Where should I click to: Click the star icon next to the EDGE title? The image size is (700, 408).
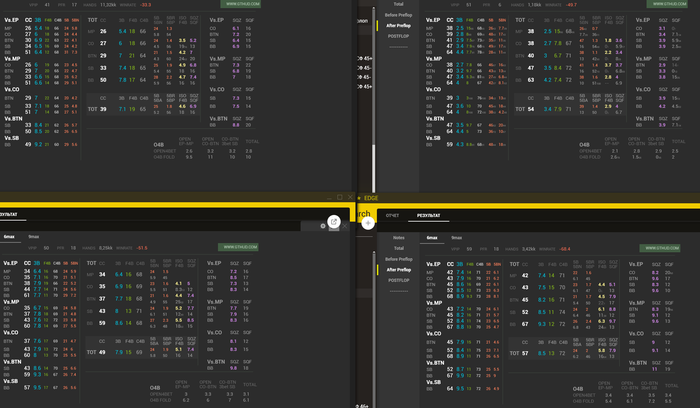359,198
